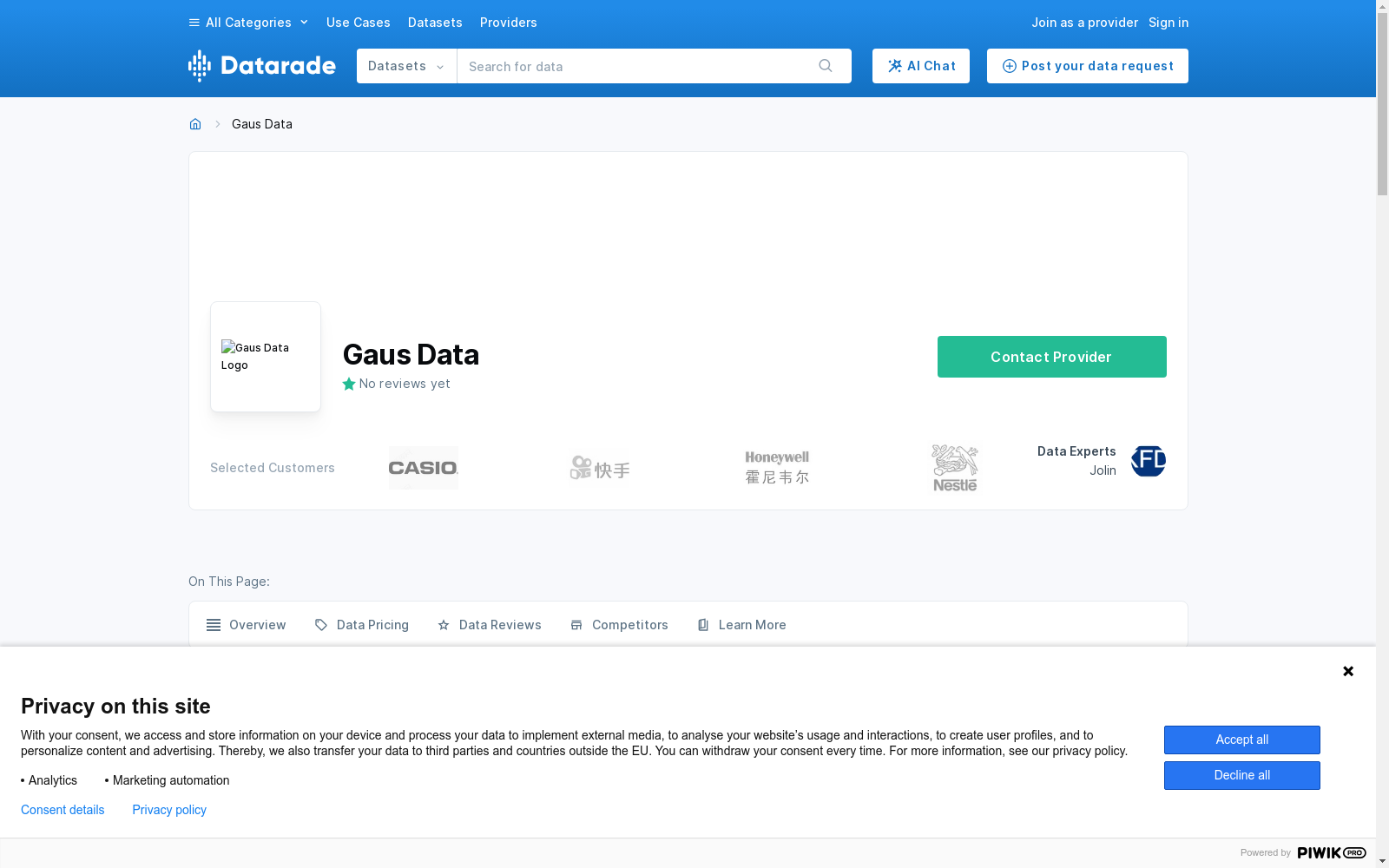Go to Use Cases page
This screenshot has width=1389, height=868.
(x=359, y=23)
